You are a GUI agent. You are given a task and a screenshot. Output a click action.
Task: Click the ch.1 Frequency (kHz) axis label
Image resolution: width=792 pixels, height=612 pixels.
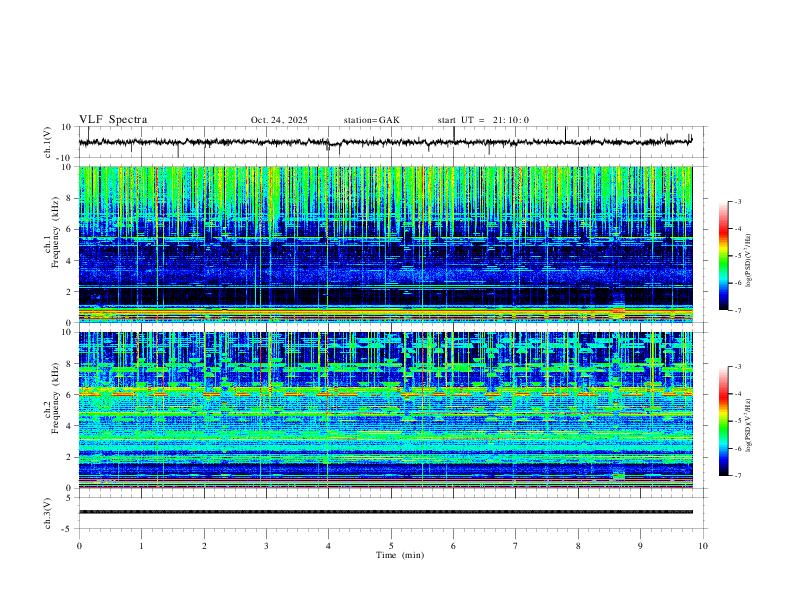51,233
